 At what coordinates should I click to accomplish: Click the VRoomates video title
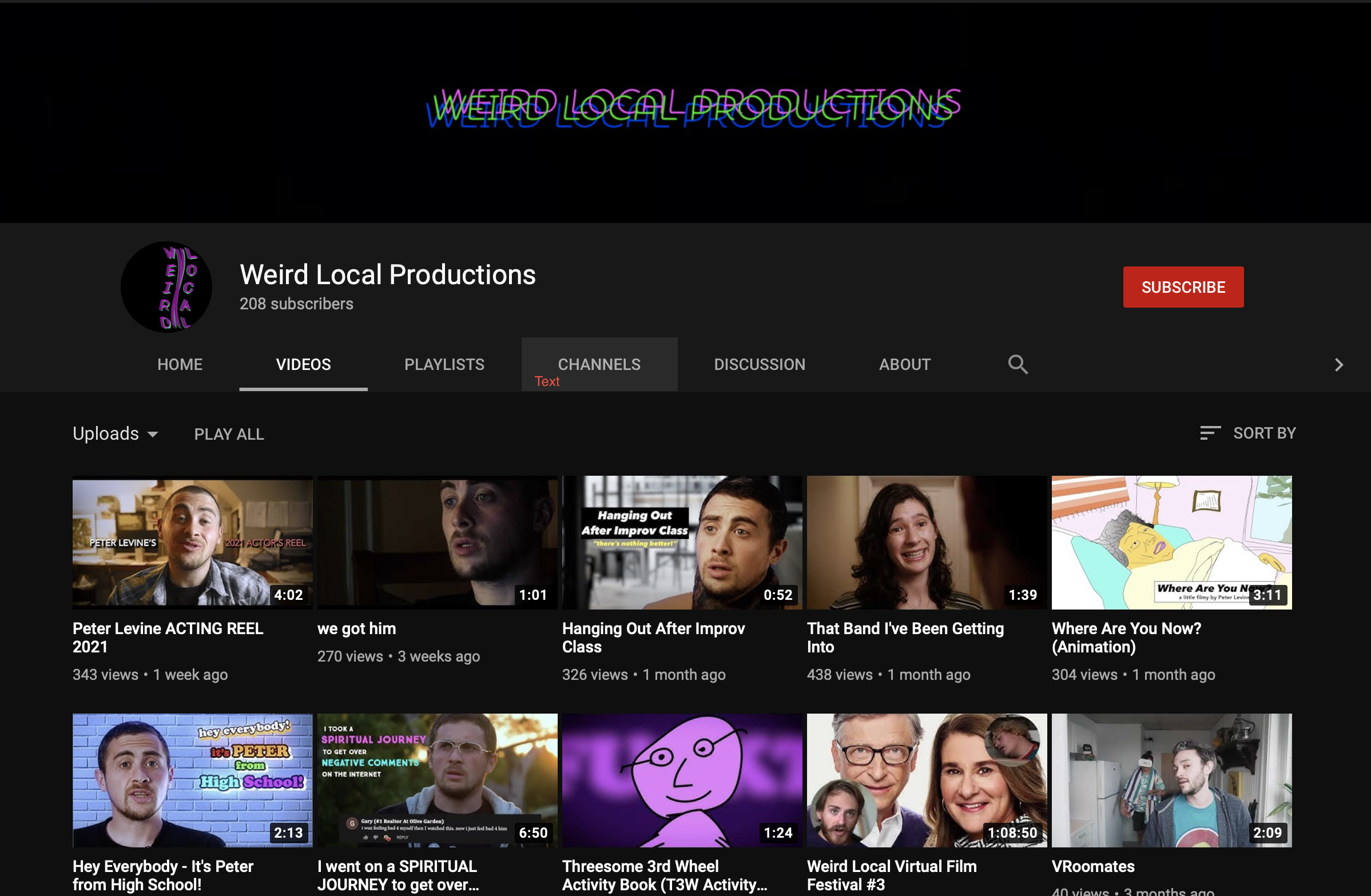[x=1093, y=866]
